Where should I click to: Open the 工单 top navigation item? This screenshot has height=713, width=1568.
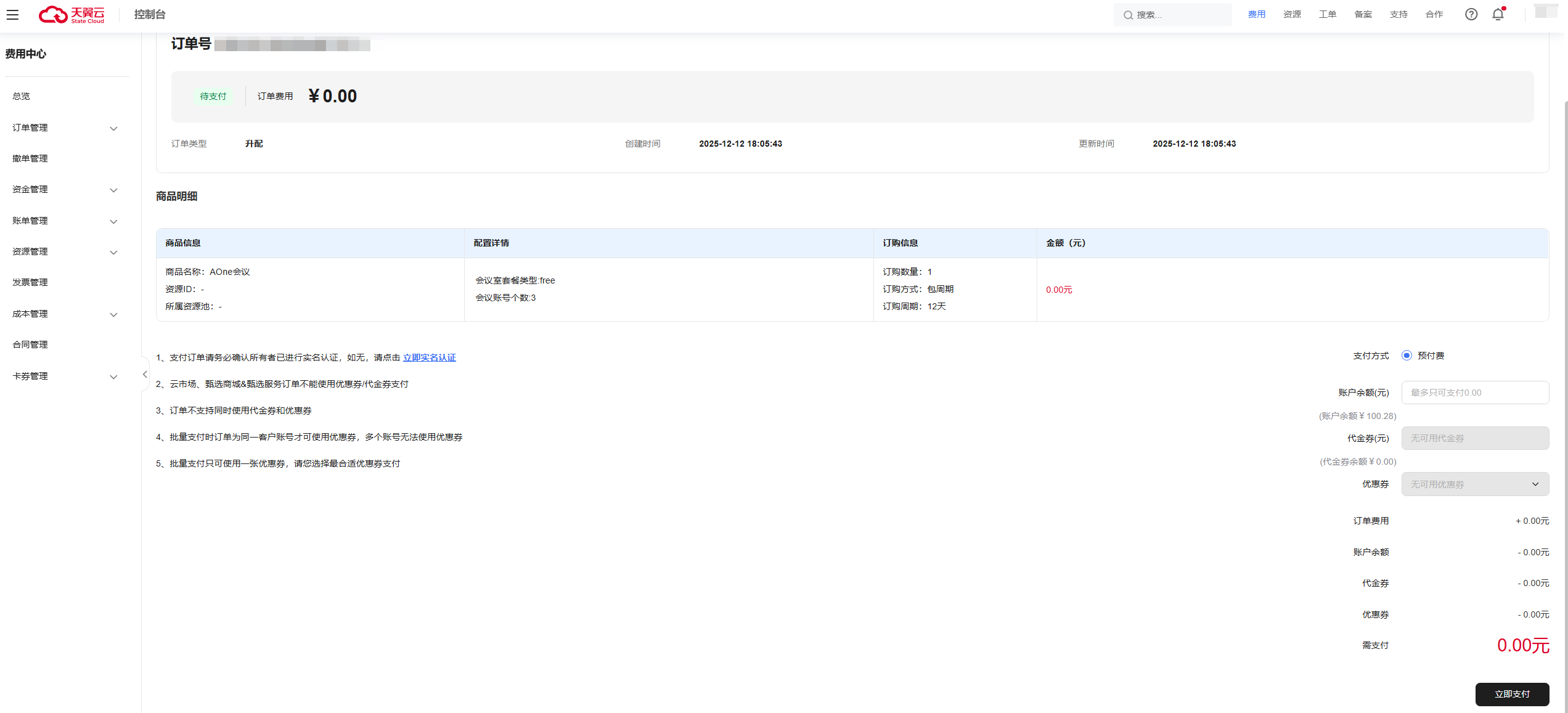(1327, 14)
